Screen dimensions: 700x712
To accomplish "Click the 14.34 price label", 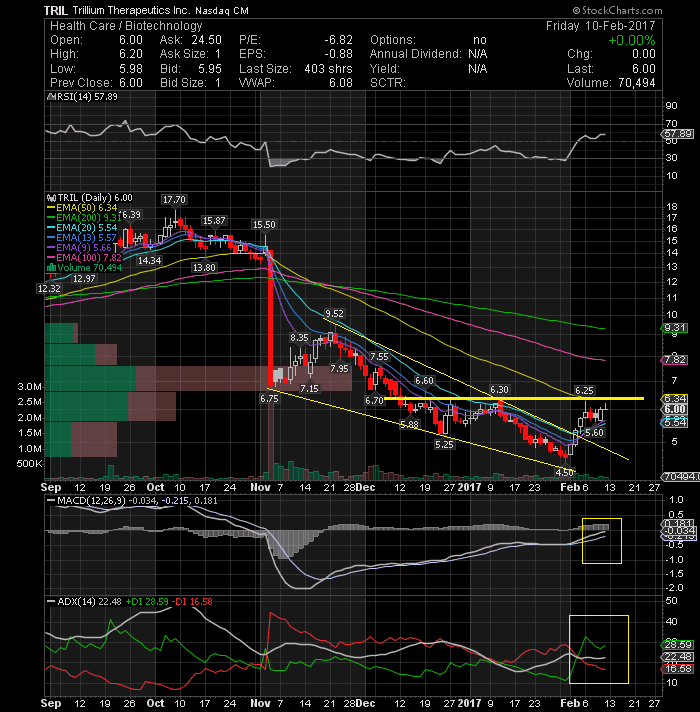I will pos(150,261).
